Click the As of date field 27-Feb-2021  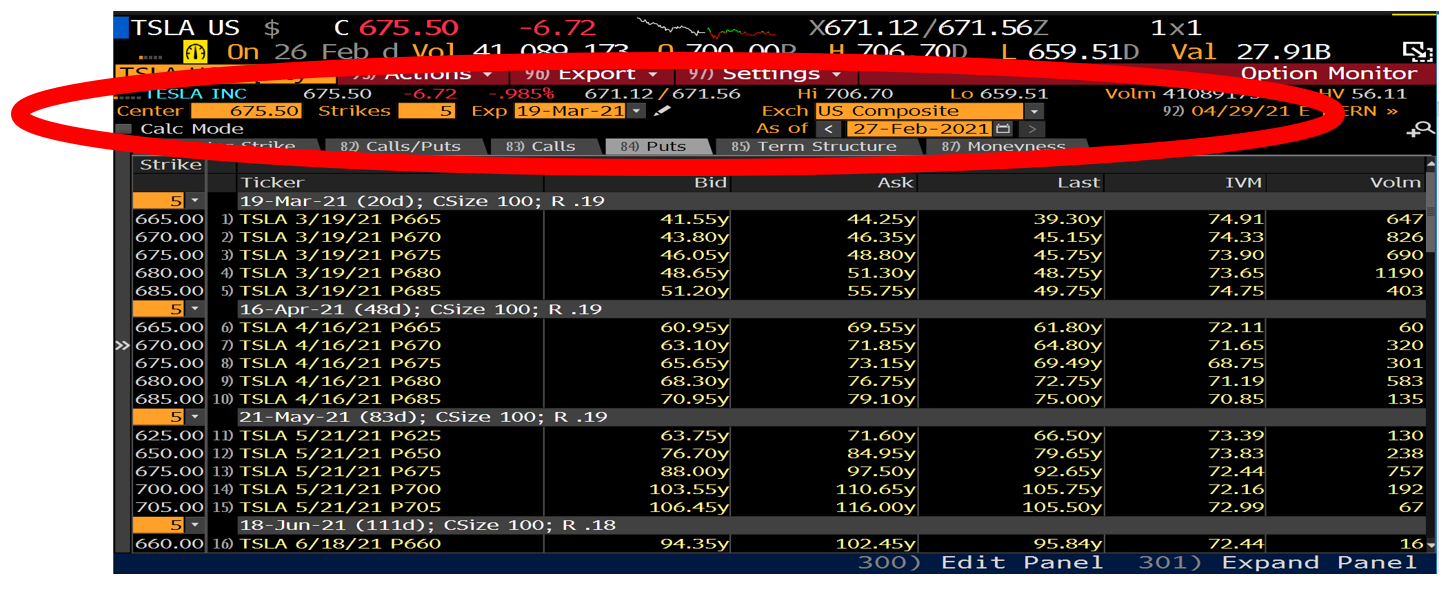click(918, 129)
